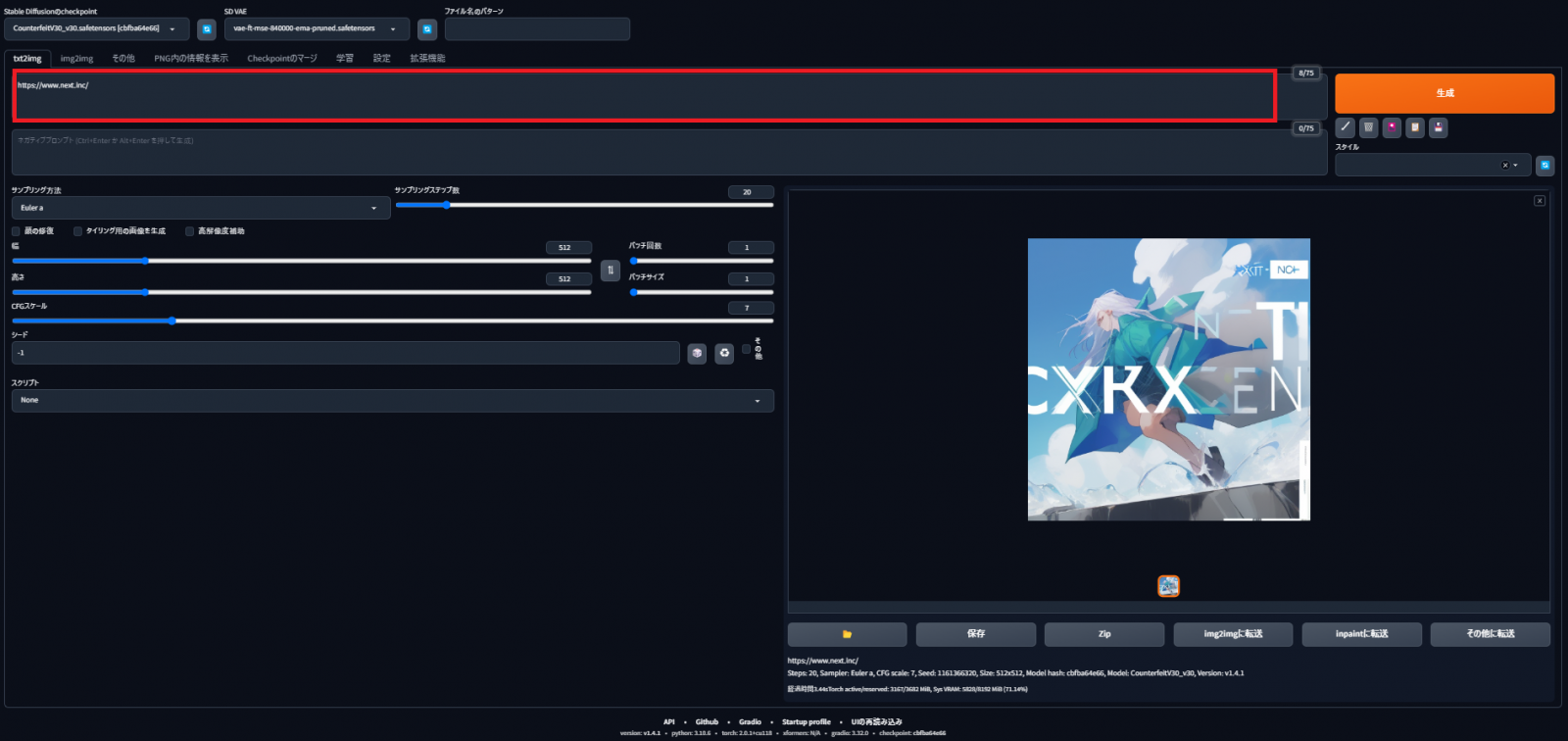
Task: Swap width and height with the arrows button
Action: [611, 271]
